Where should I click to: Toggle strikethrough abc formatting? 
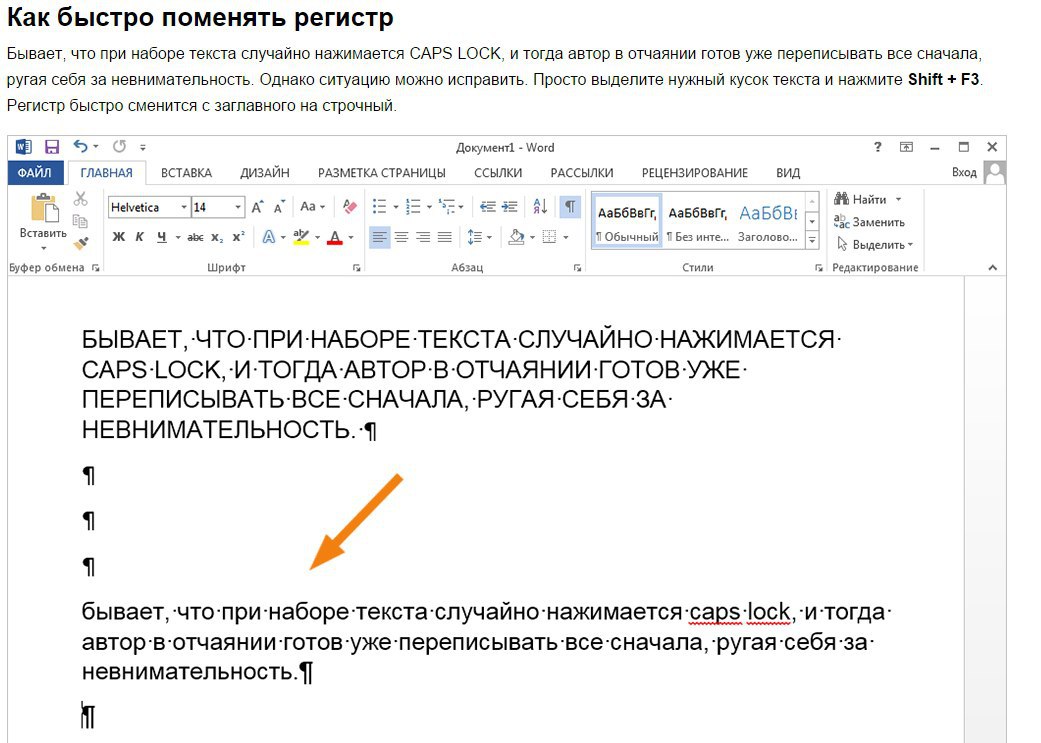coord(195,237)
